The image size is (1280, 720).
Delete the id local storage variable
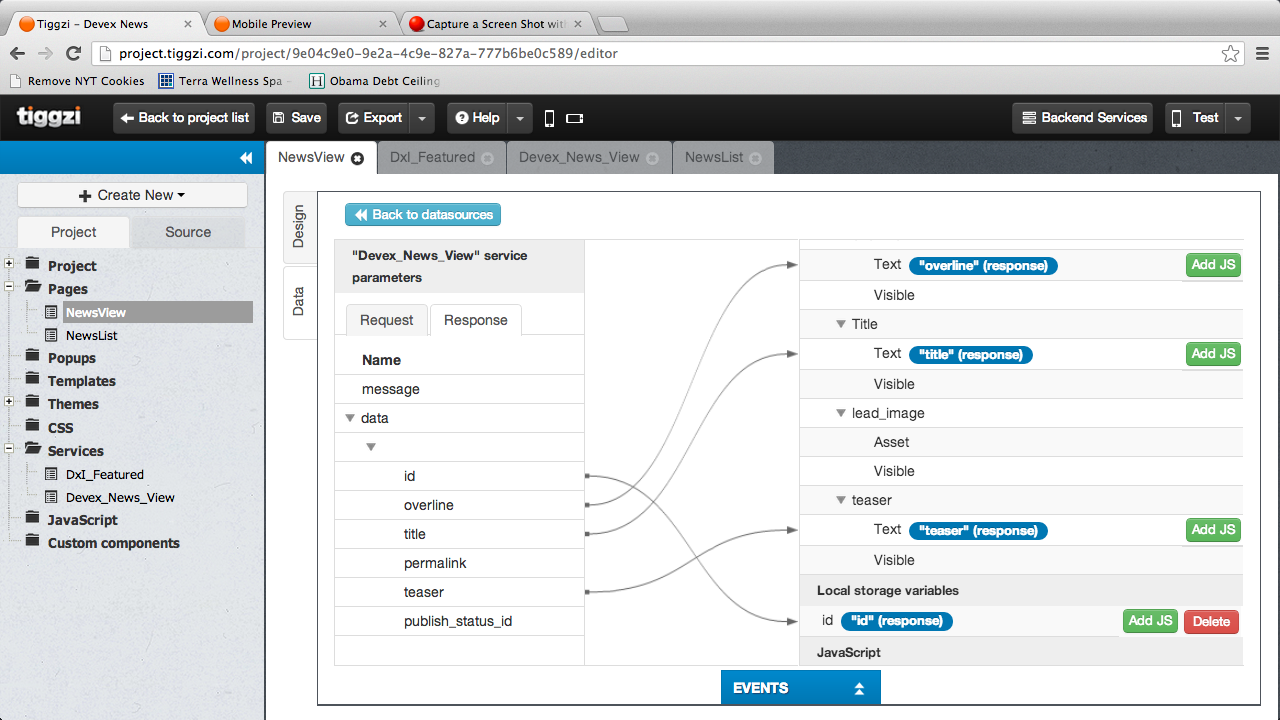point(1211,621)
